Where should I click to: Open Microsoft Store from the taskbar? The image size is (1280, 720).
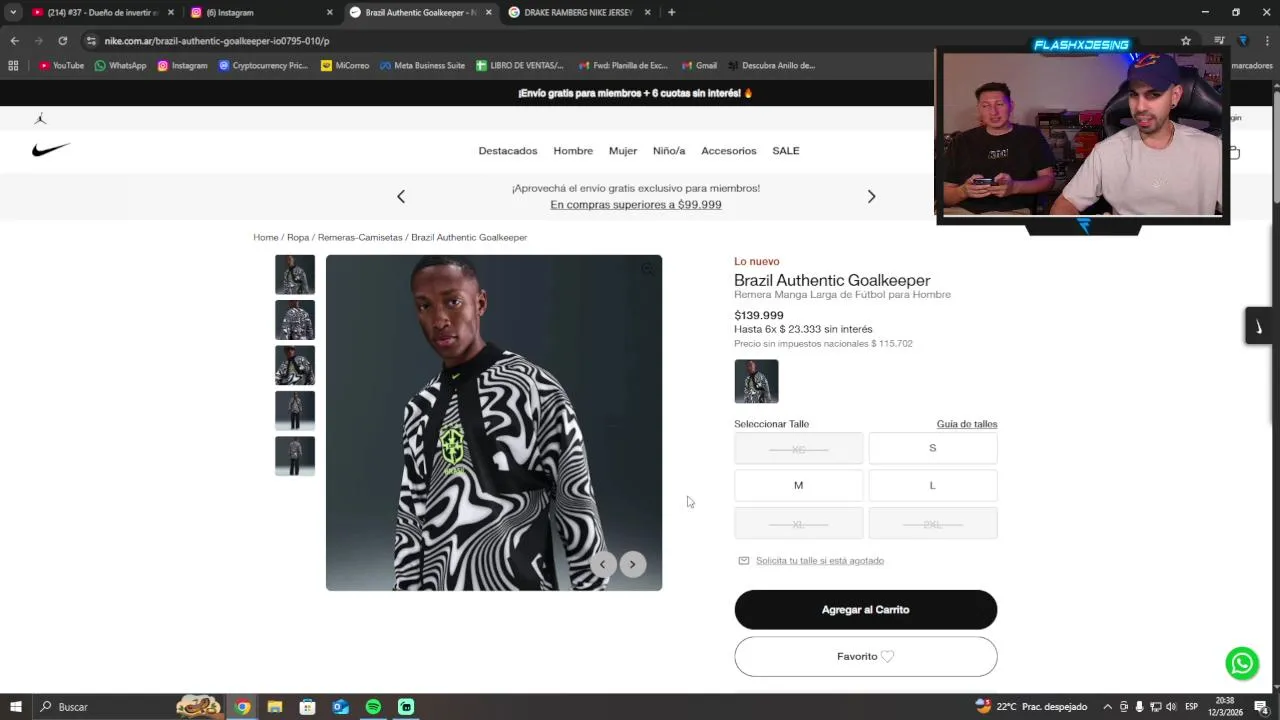click(307, 707)
